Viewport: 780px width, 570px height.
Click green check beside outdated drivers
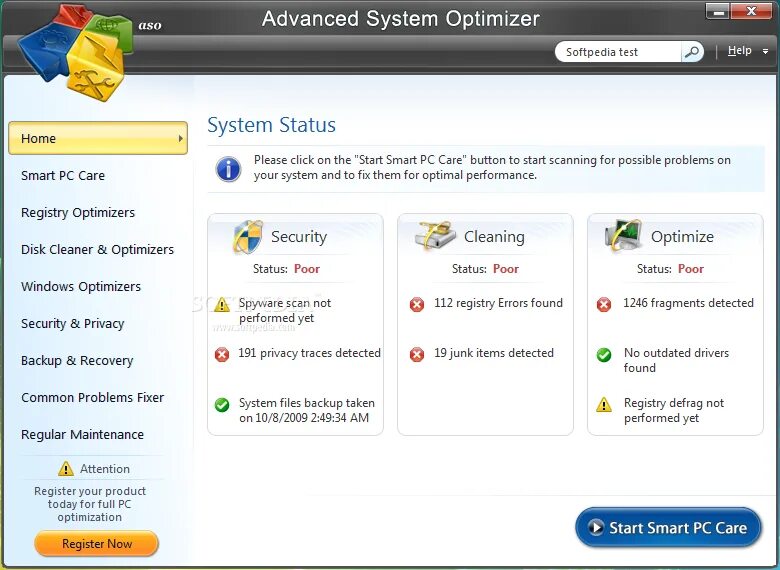604,355
